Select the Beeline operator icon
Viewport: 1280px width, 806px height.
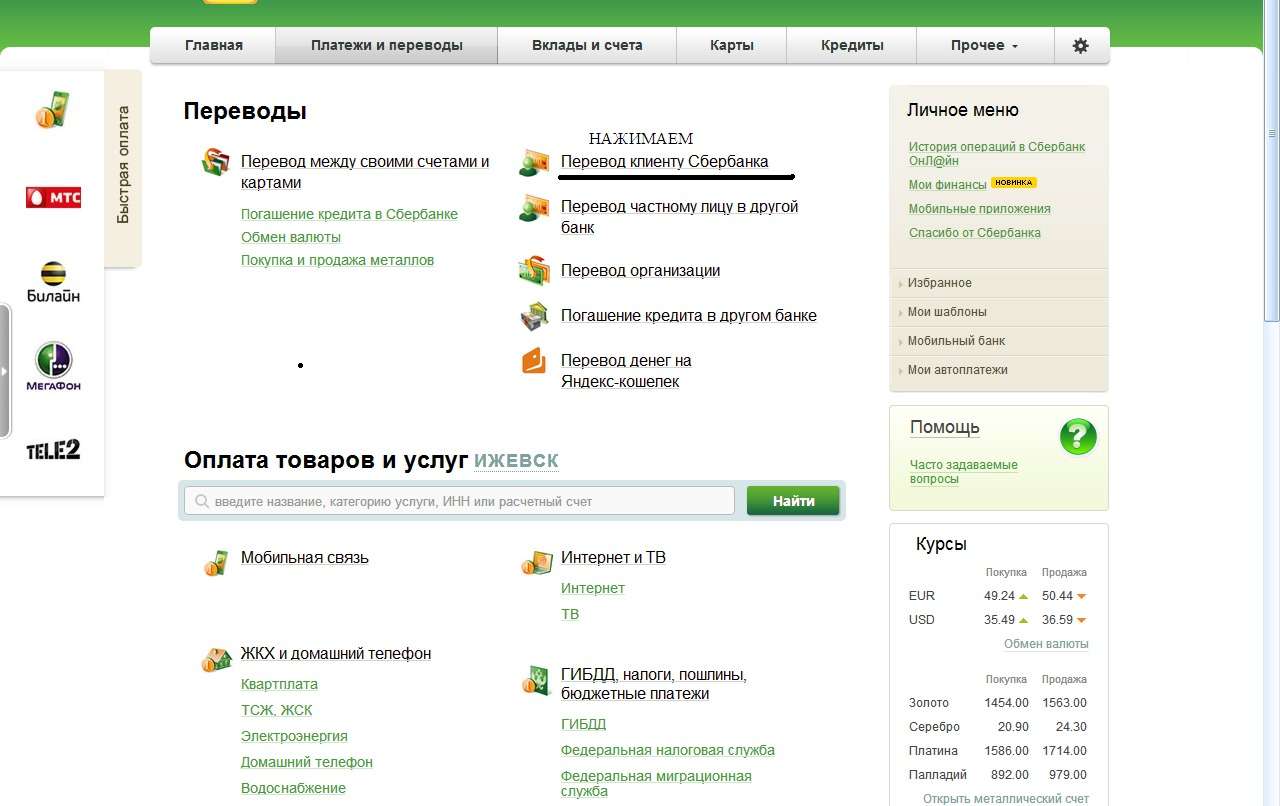tap(53, 282)
